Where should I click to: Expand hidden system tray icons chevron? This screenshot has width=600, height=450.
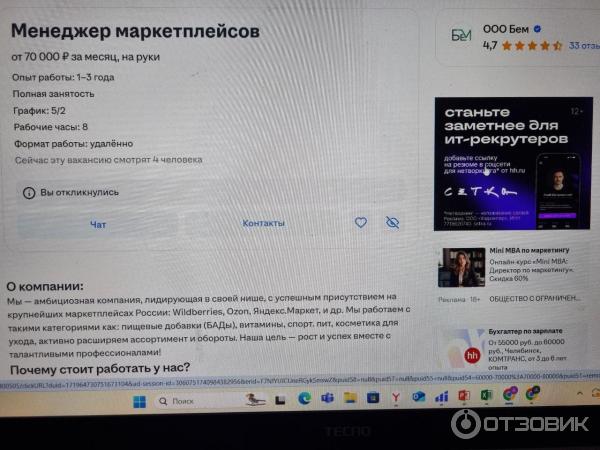[x=579, y=393]
